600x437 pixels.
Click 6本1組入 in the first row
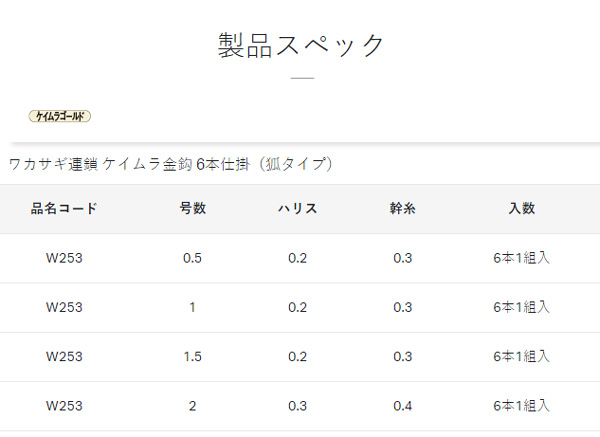pos(522,258)
